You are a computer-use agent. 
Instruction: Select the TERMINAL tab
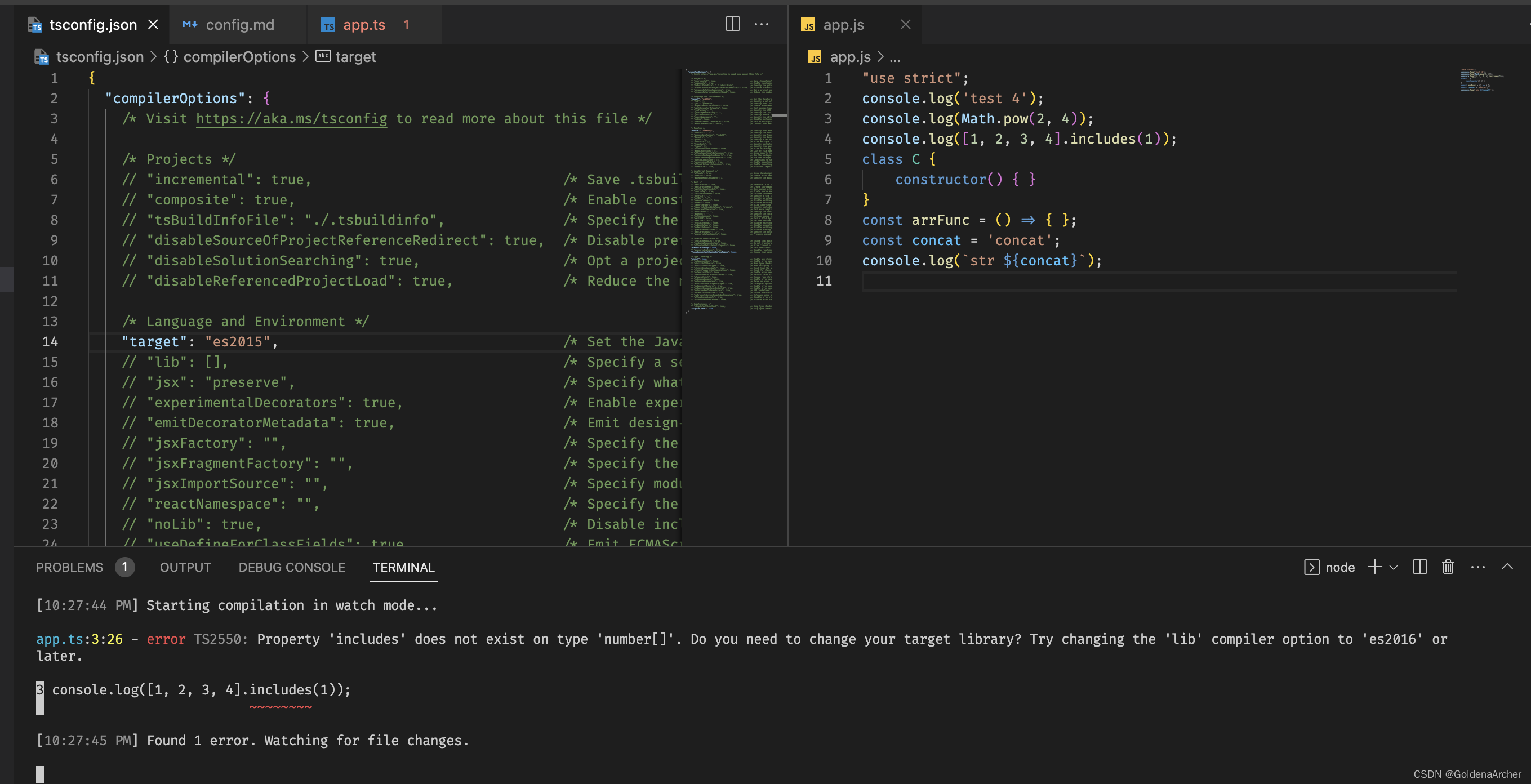pos(403,567)
